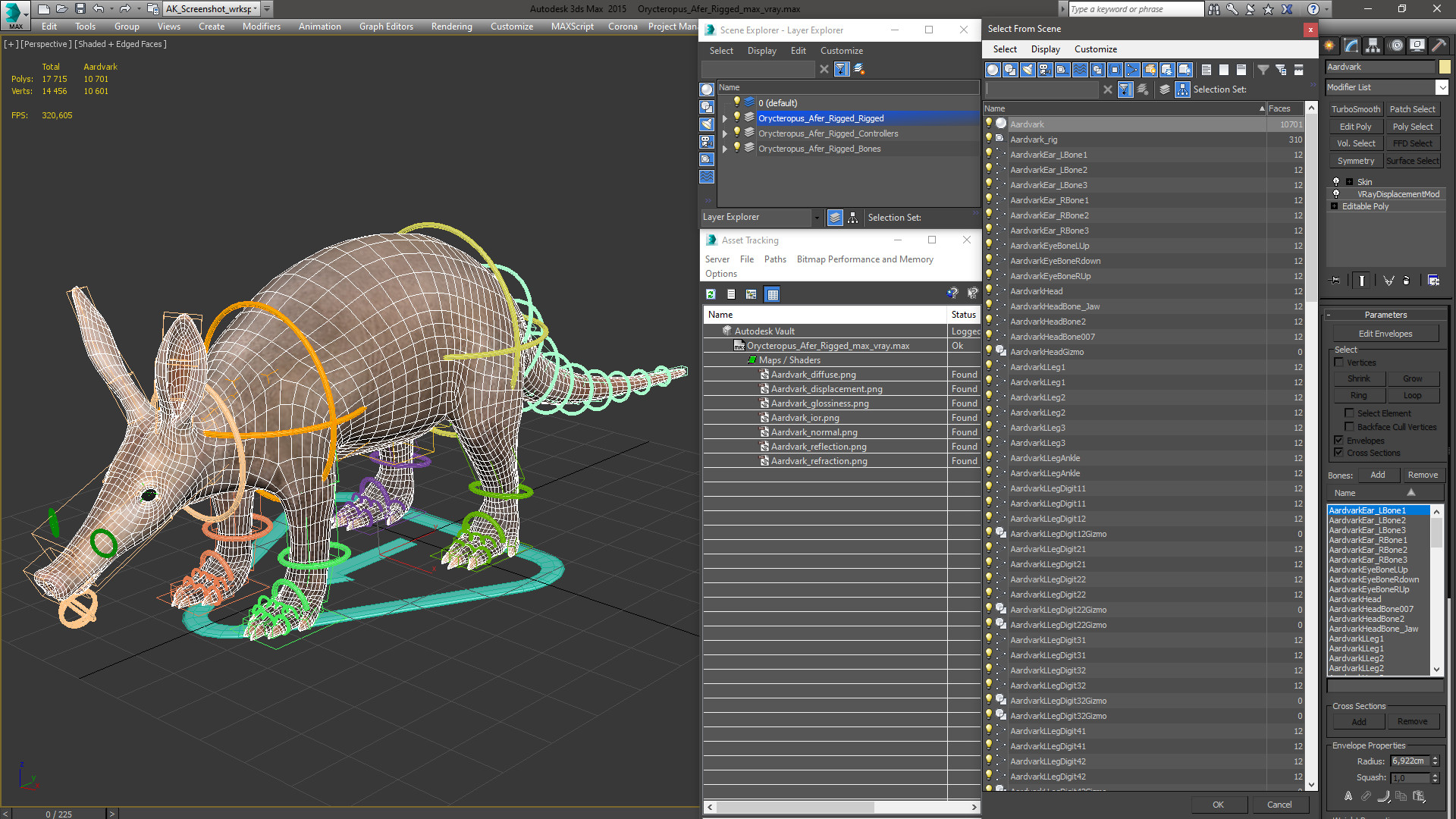Expand Orycteropus_Afer_Rigged_Controllers layer
The image size is (1456, 819).
point(725,133)
